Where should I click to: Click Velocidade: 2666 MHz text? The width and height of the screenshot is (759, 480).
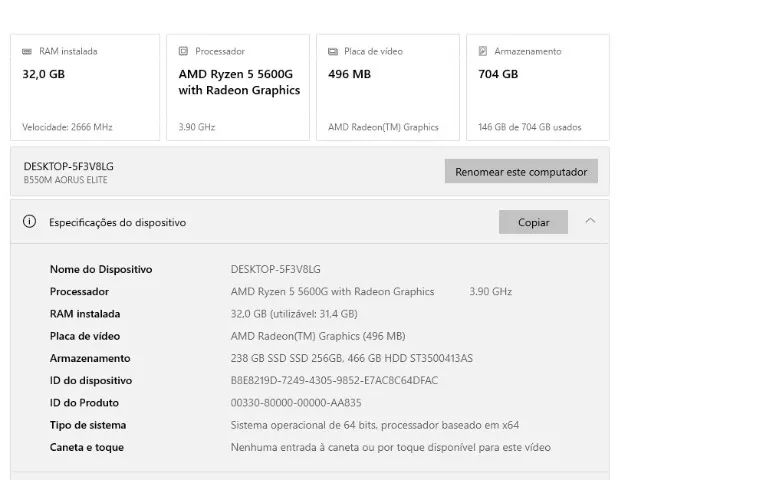coord(67,127)
